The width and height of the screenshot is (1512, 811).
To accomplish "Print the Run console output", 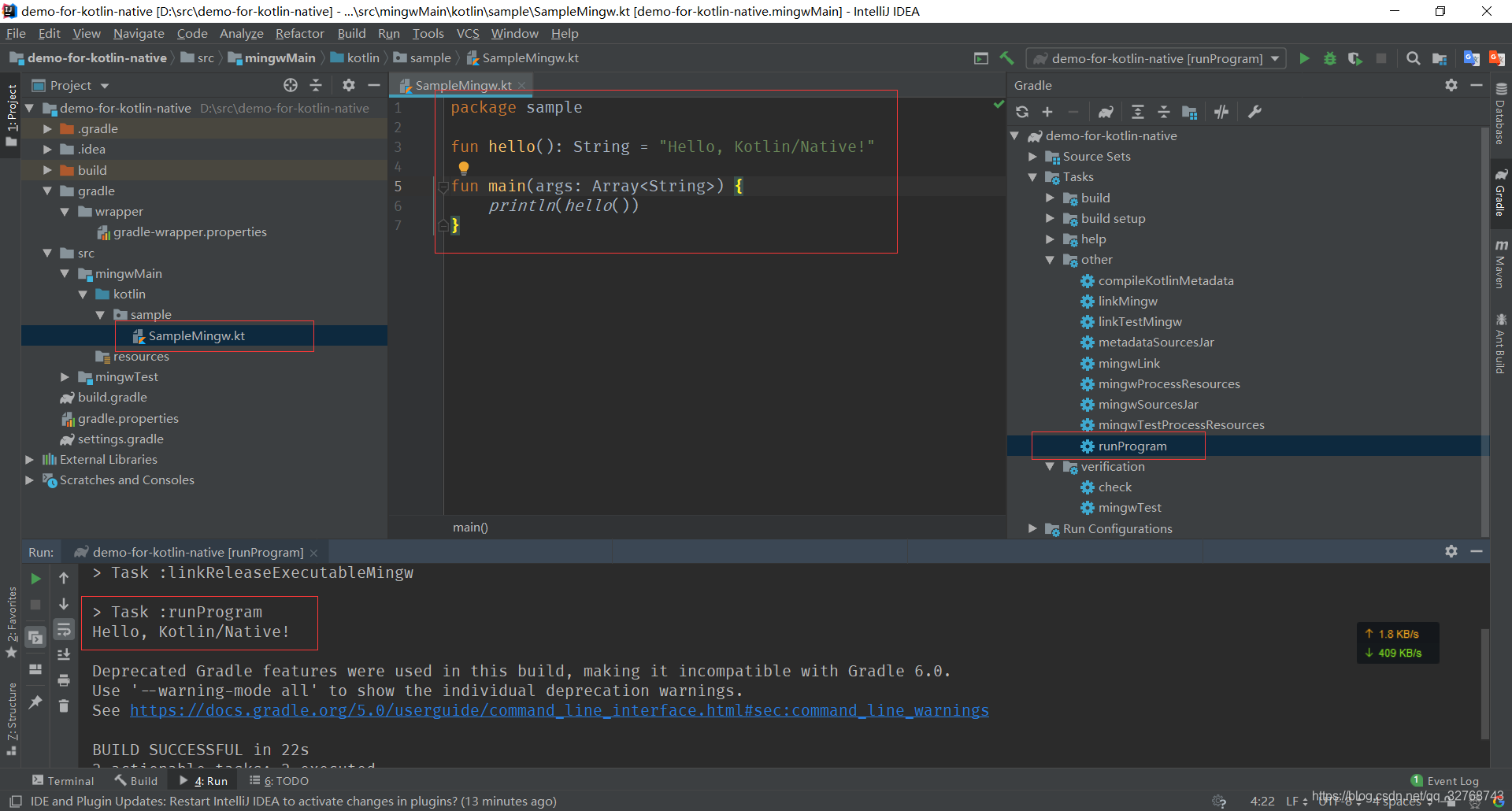I will [64, 680].
